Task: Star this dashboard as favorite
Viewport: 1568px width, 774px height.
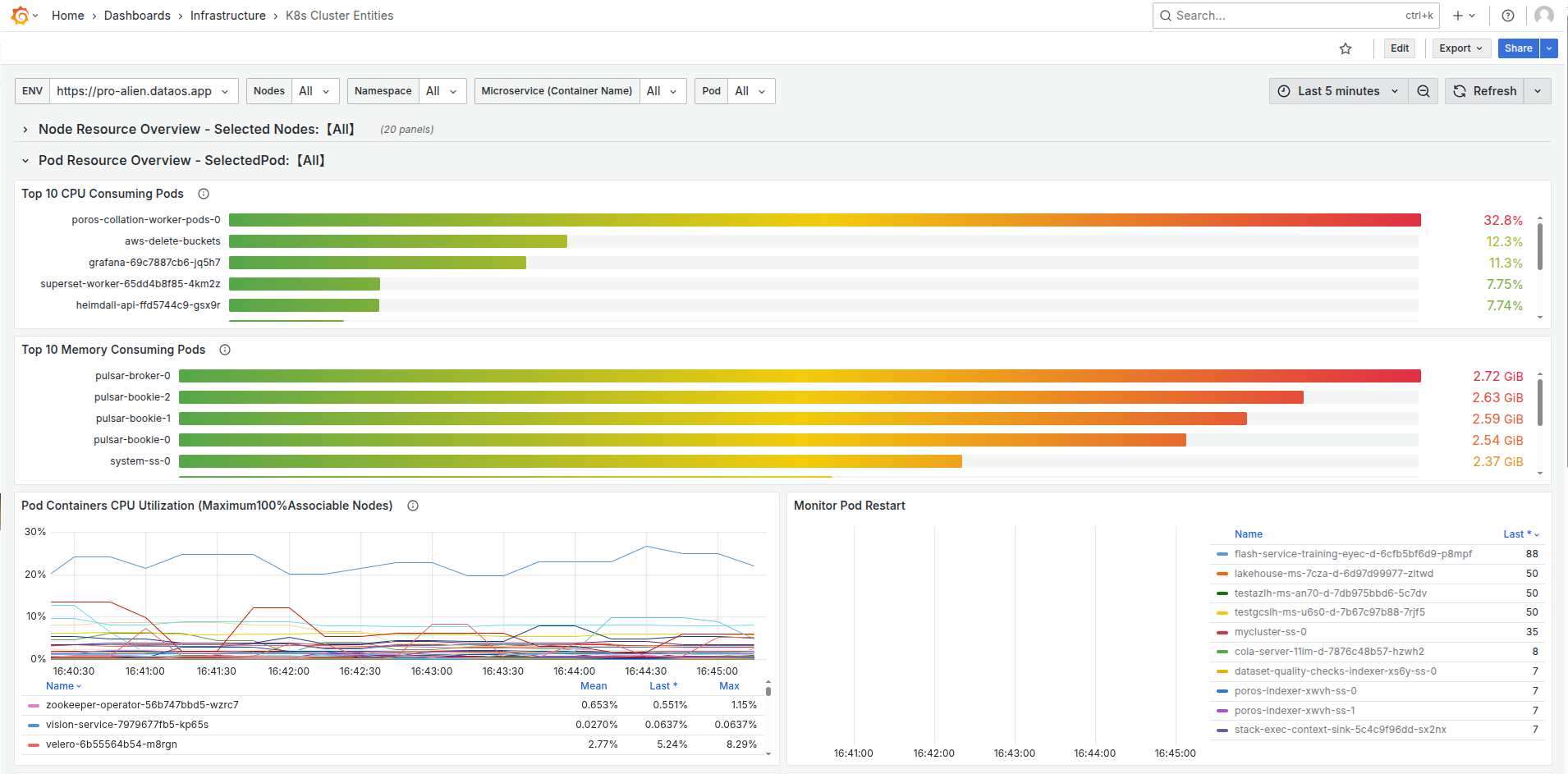Action: 1346,48
